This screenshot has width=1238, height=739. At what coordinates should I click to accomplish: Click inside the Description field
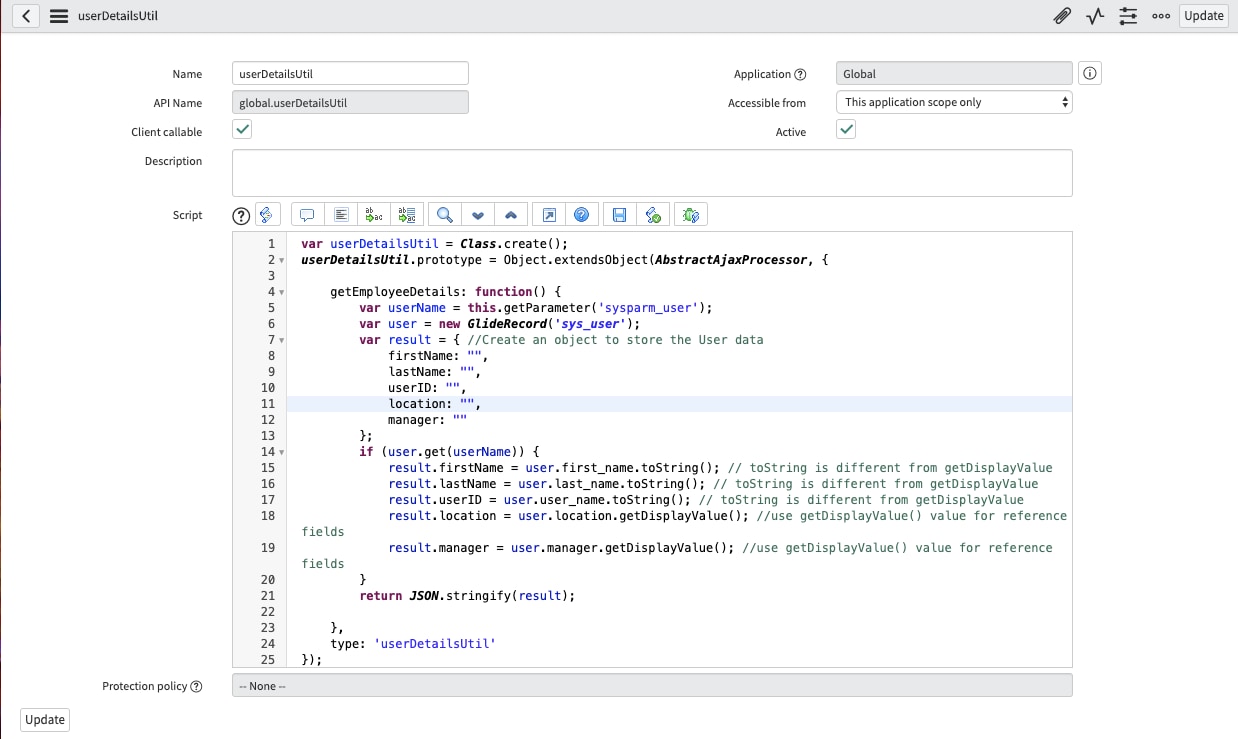(652, 172)
